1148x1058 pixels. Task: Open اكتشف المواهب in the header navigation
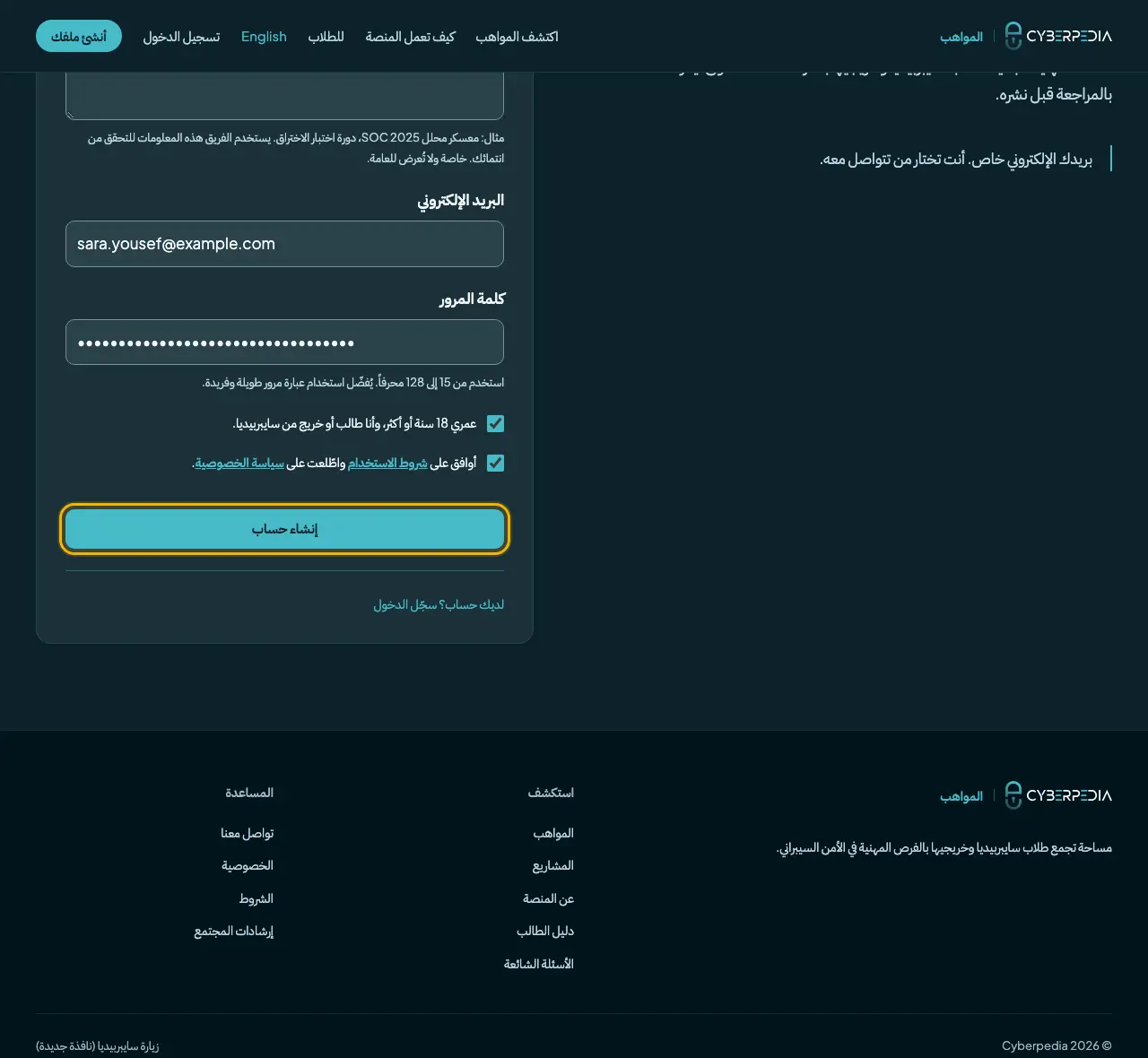517,37
